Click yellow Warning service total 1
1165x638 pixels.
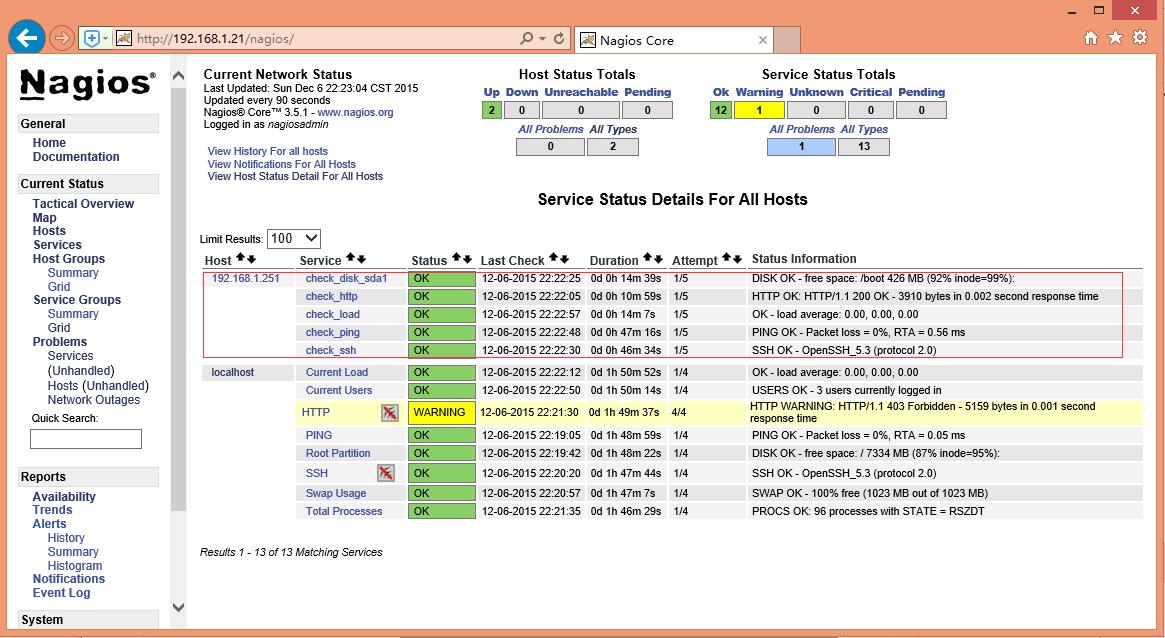tap(759, 110)
